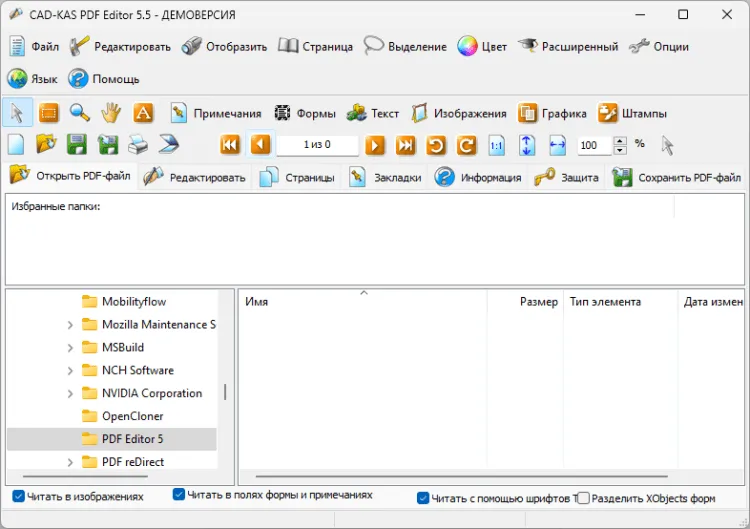Expand the NCH Software folder

click(70, 371)
